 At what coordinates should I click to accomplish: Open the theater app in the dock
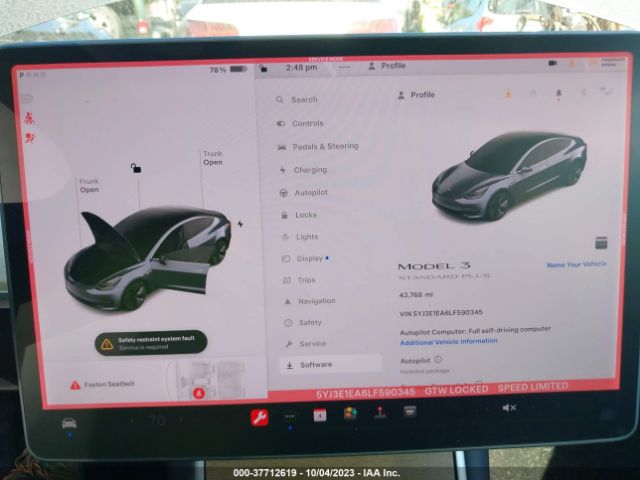pyautogui.click(x=410, y=411)
